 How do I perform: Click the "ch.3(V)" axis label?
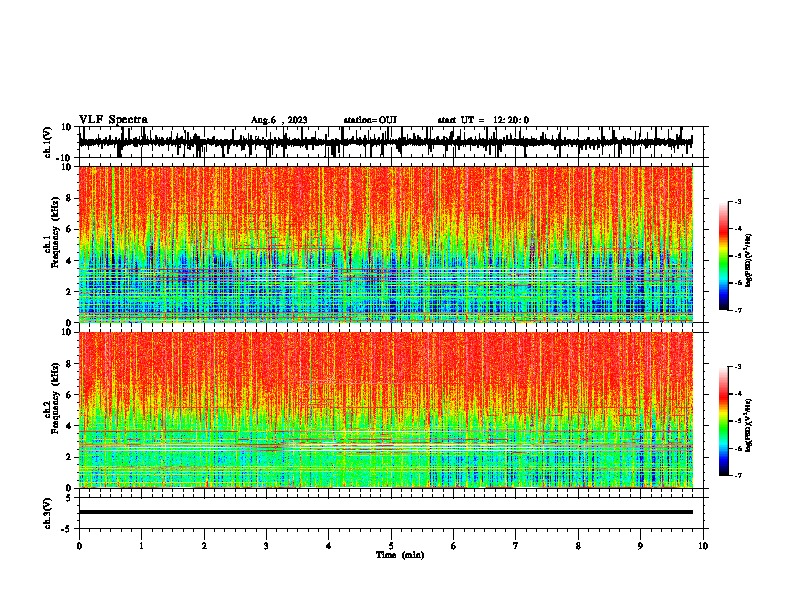click(48, 514)
